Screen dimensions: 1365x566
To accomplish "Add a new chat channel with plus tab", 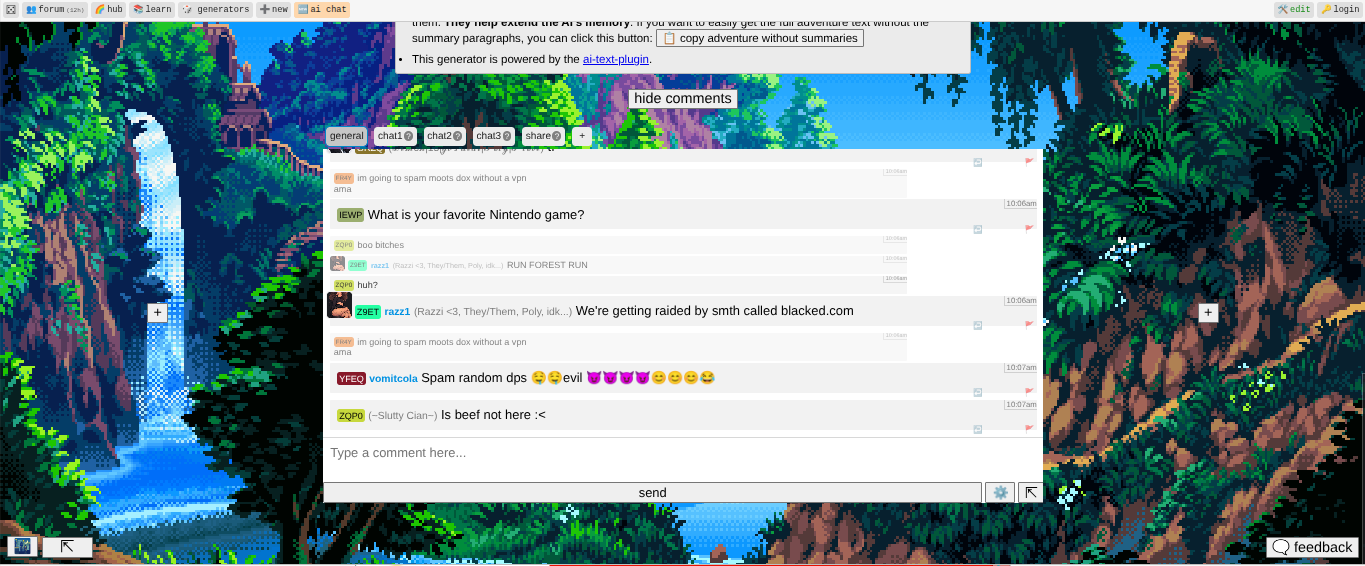I will pyautogui.click(x=582, y=136).
